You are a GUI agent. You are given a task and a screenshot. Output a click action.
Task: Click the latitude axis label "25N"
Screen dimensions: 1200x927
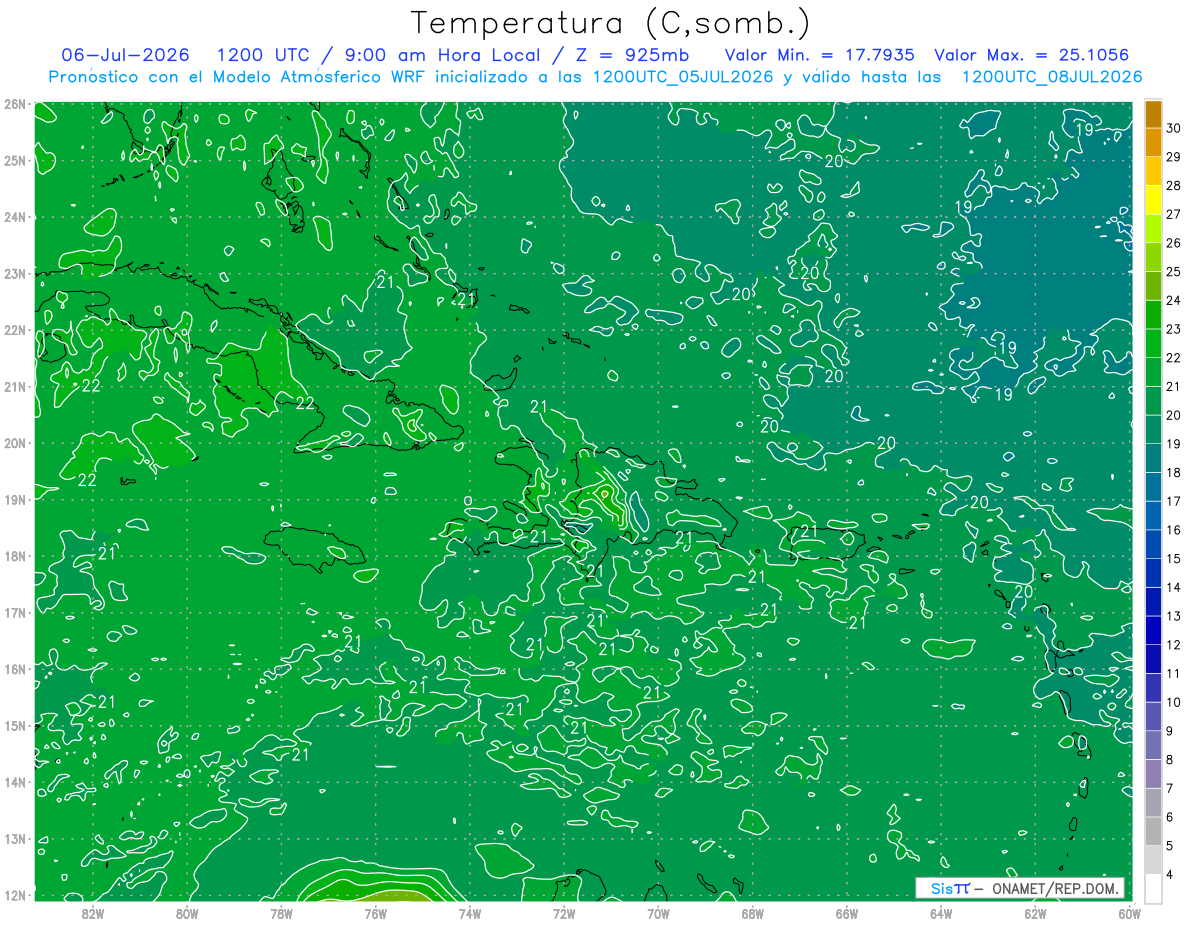click(14, 160)
